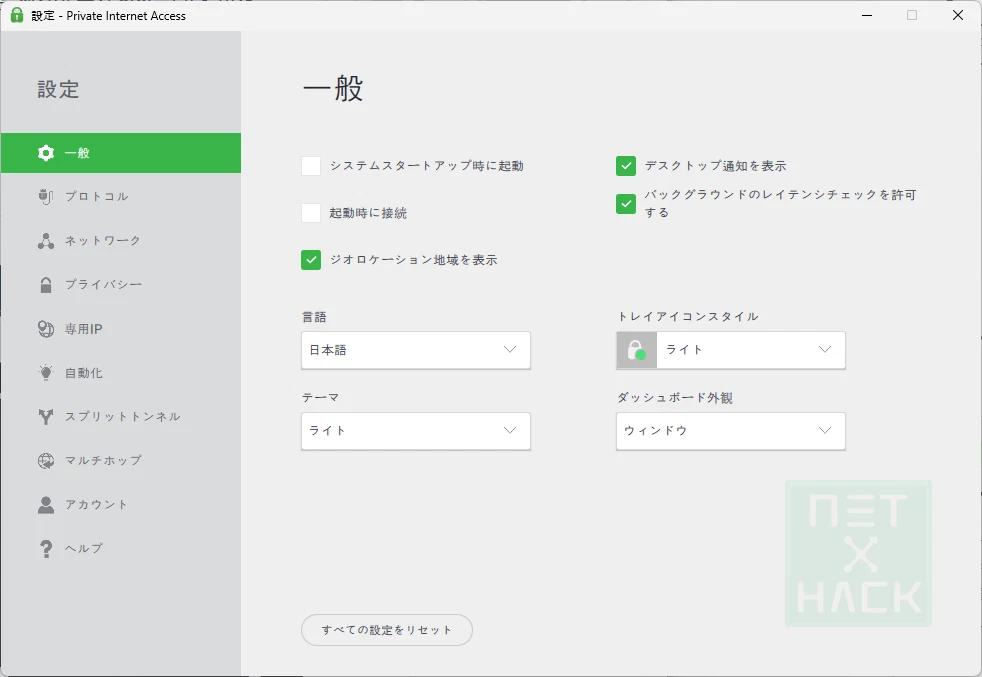Check the 起動時に接続 option
This screenshot has width=982, height=677.
click(310, 213)
